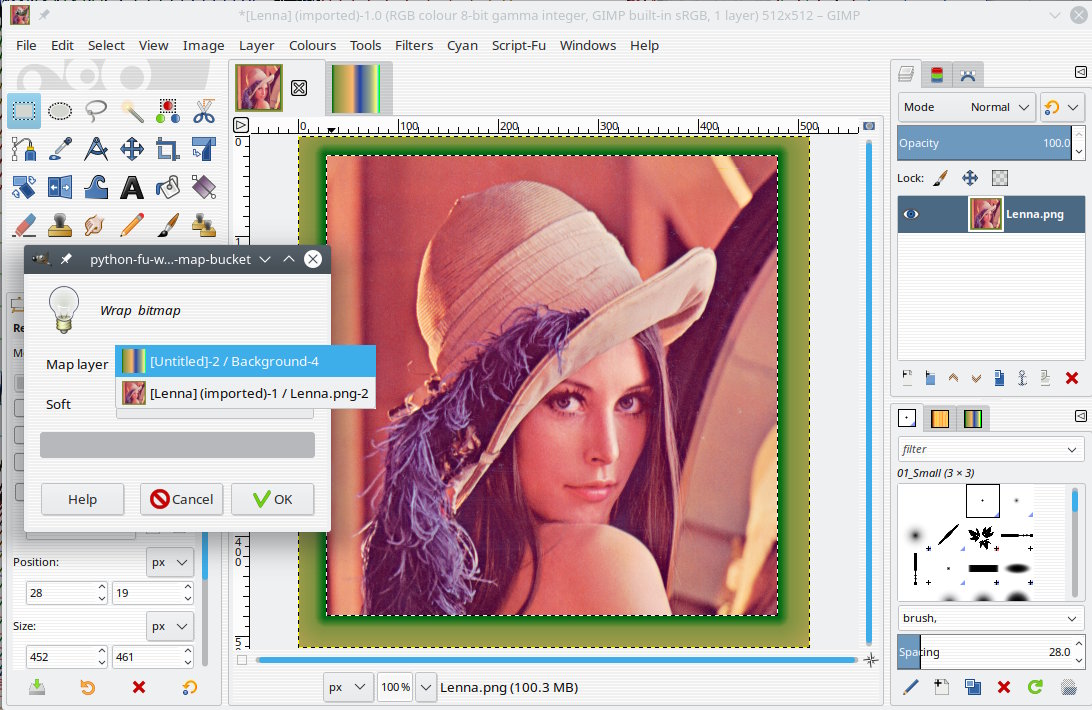Screen dimensions: 1092x710
Task: Select the Eraser tool
Action: (24, 224)
